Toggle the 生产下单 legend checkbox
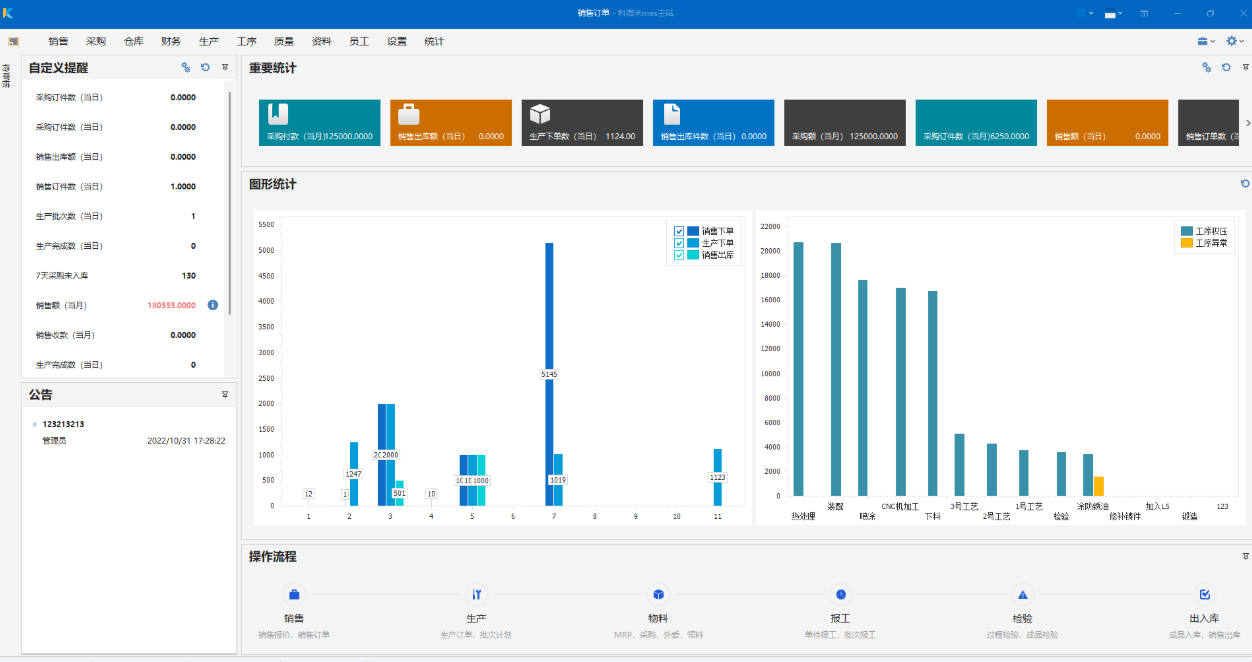 tap(679, 243)
